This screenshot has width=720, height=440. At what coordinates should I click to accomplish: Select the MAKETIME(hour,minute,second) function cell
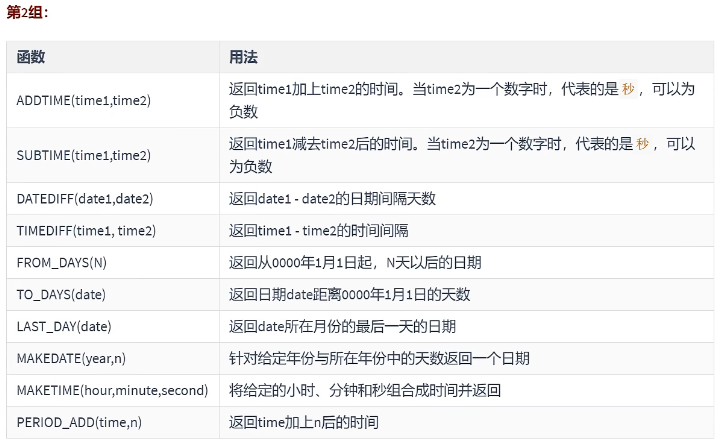coord(112,391)
